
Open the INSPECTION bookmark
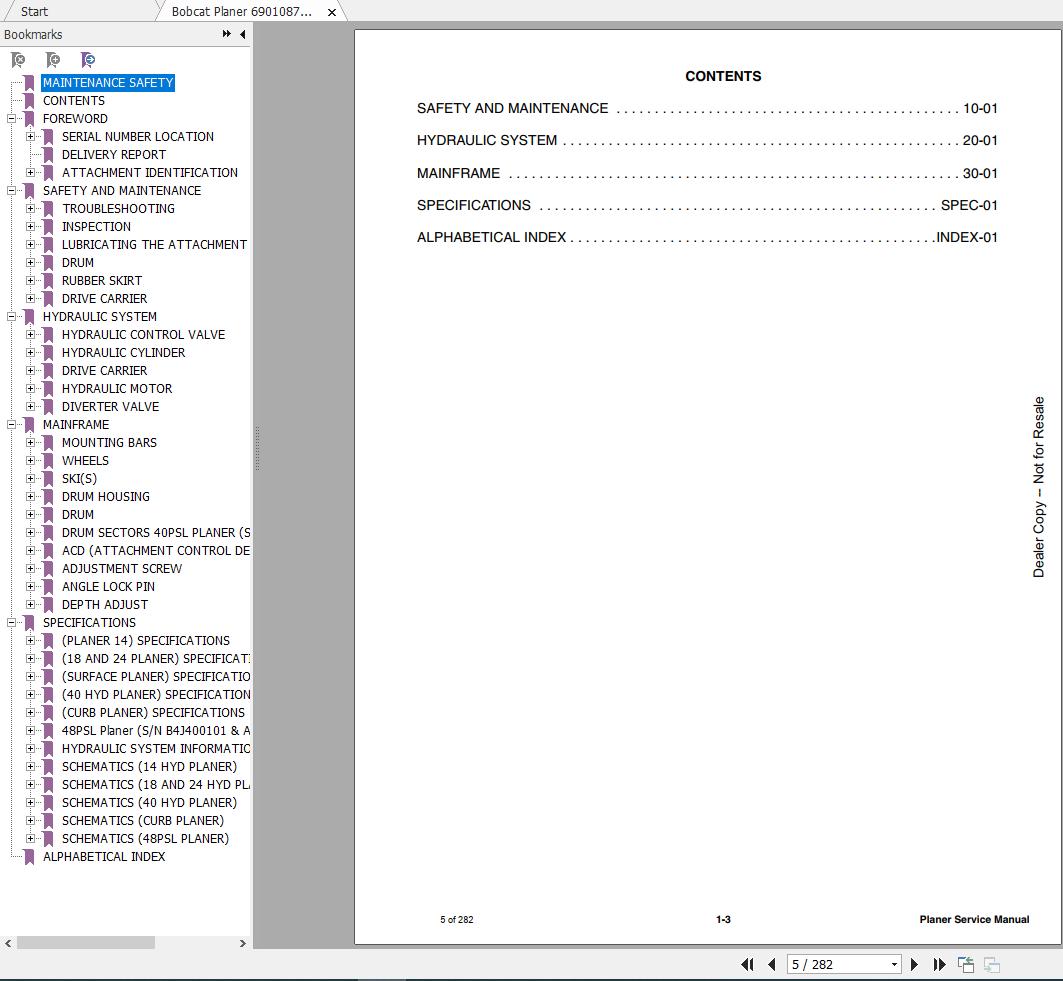tap(96, 226)
